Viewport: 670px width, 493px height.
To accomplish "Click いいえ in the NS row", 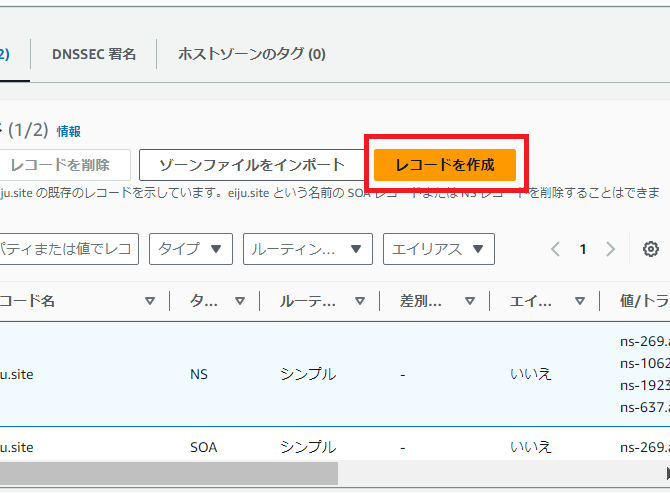I will click(531, 375).
